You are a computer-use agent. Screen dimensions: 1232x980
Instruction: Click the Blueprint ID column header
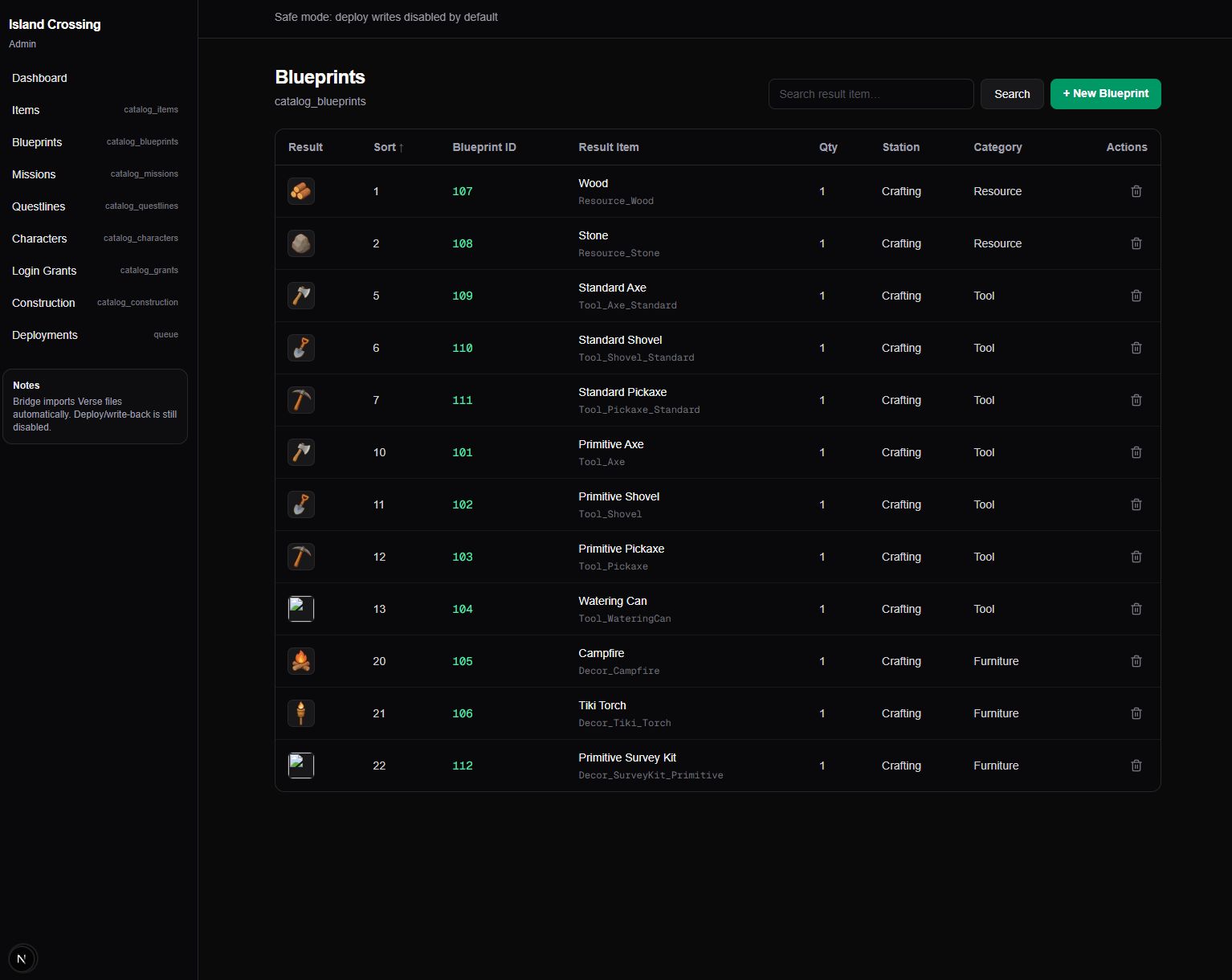(483, 147)
